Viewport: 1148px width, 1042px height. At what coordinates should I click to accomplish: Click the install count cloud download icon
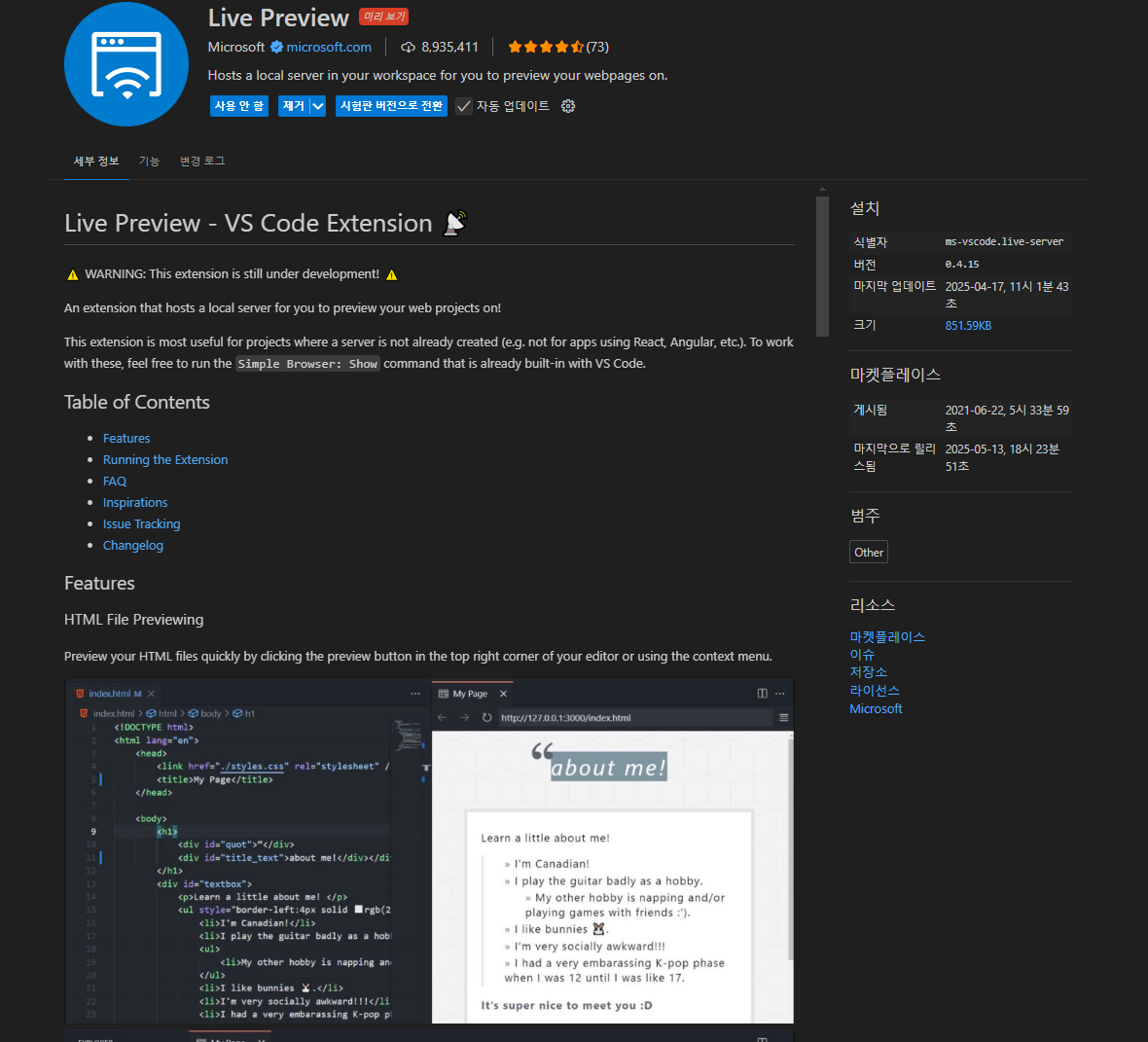click(408, 47)
